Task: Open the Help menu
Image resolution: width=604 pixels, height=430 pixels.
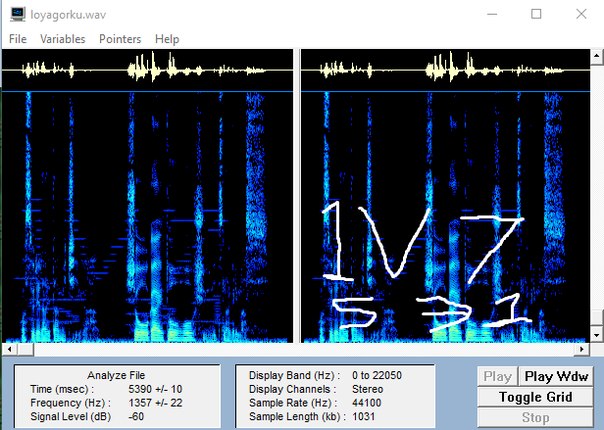Action: [167, 39]
